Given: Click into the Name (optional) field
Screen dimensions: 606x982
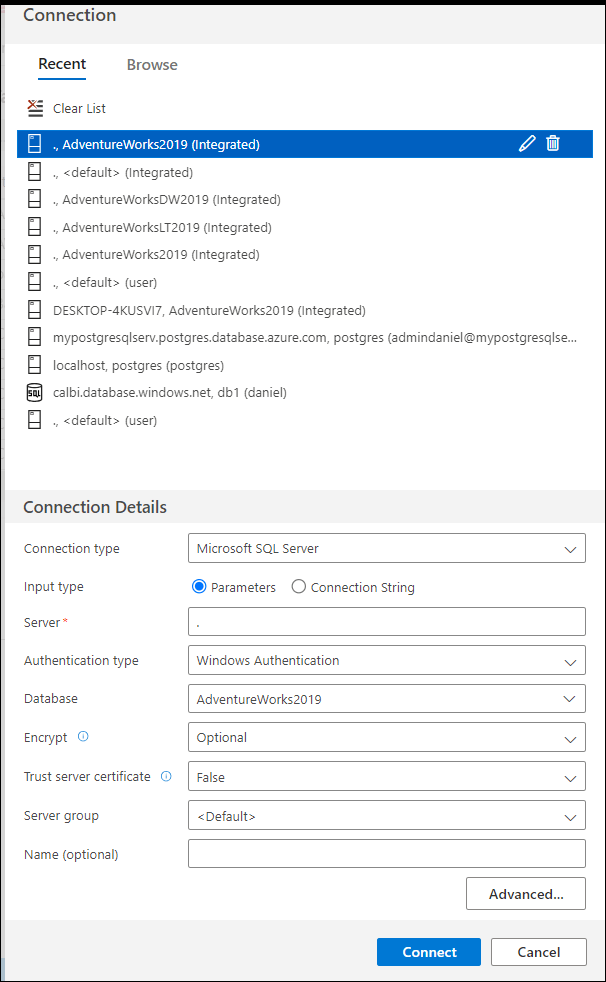Looking at the screenshot, I should 386,854.
